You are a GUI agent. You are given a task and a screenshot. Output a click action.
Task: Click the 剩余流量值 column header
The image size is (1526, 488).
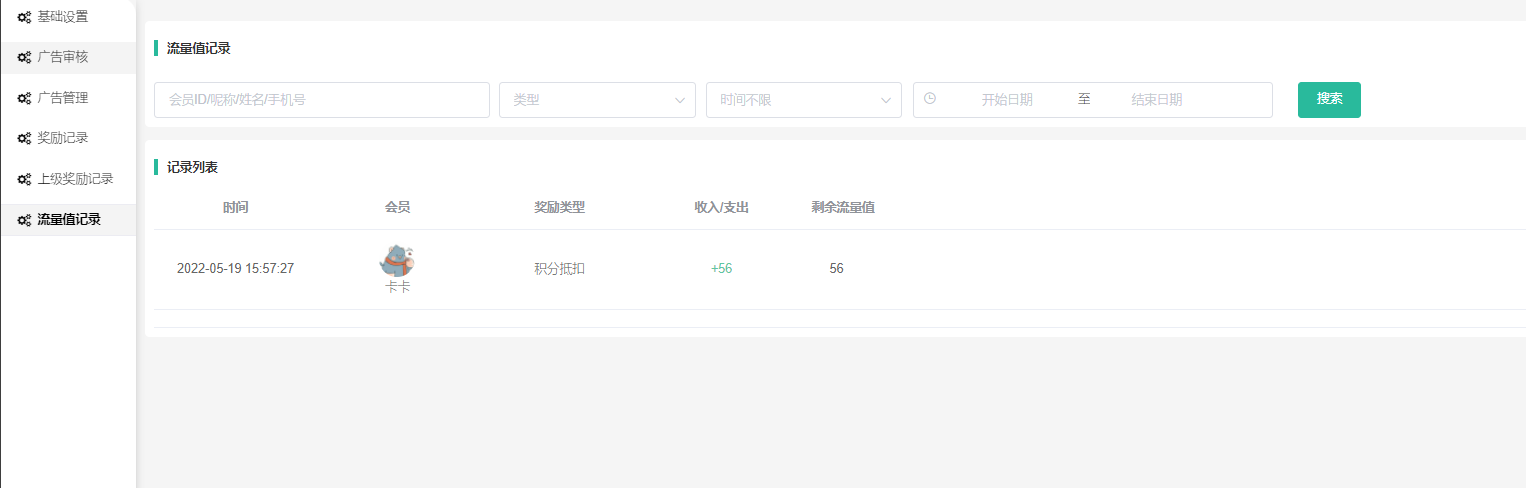click(843, 208)
